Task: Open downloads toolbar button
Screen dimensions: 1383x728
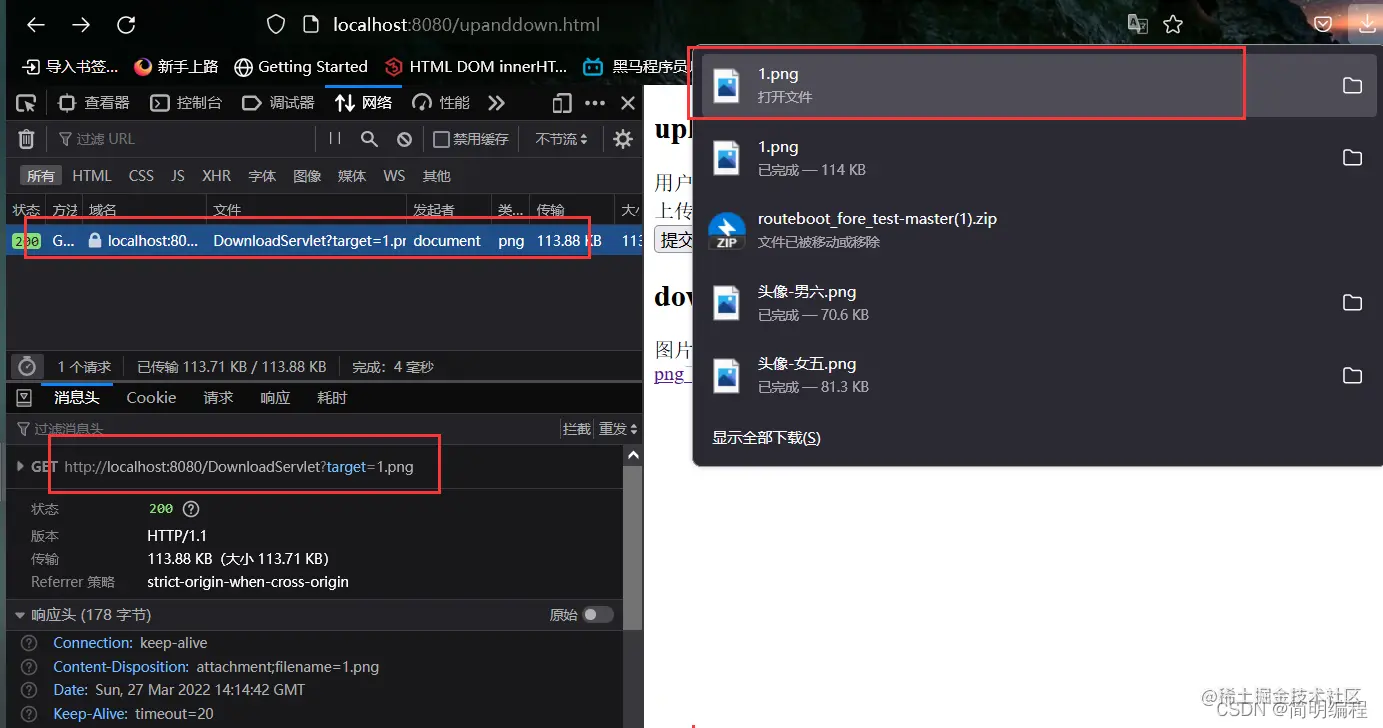Action: pyautogui.click(x=1365, y=22)
